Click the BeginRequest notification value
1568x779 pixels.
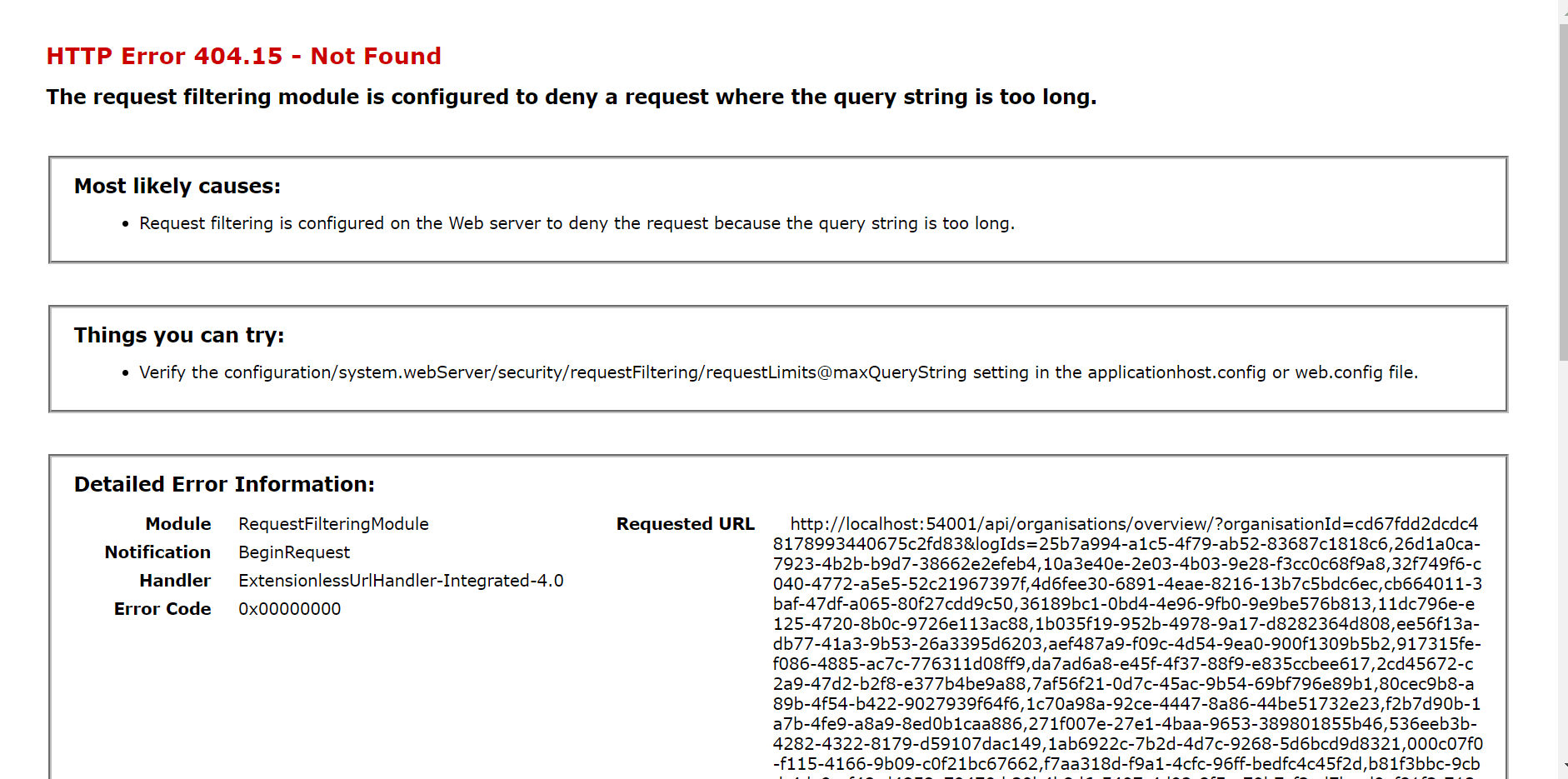point(293,552)
